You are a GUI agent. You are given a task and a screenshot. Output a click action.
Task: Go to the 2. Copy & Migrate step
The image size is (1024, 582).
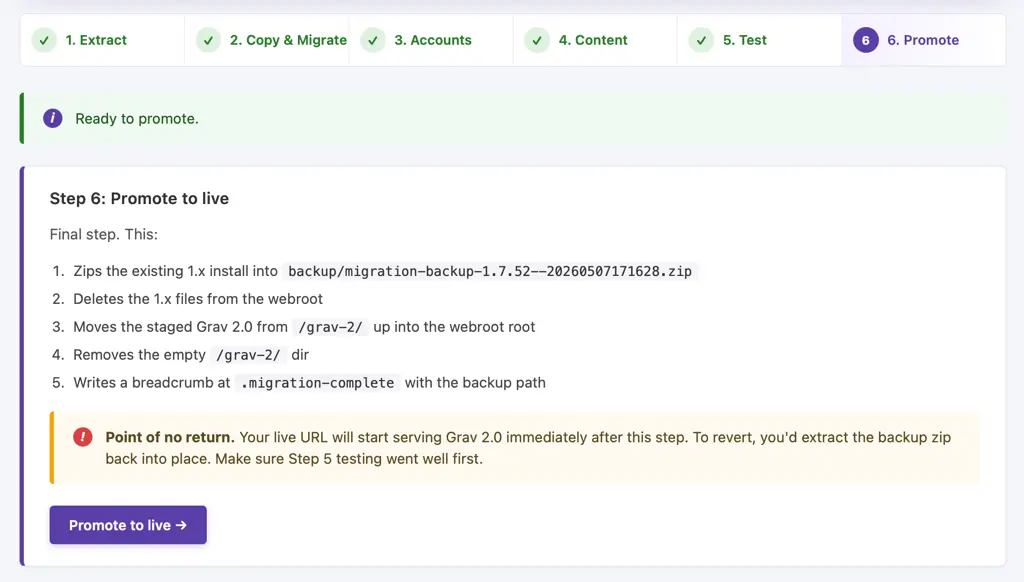(266, 40)
